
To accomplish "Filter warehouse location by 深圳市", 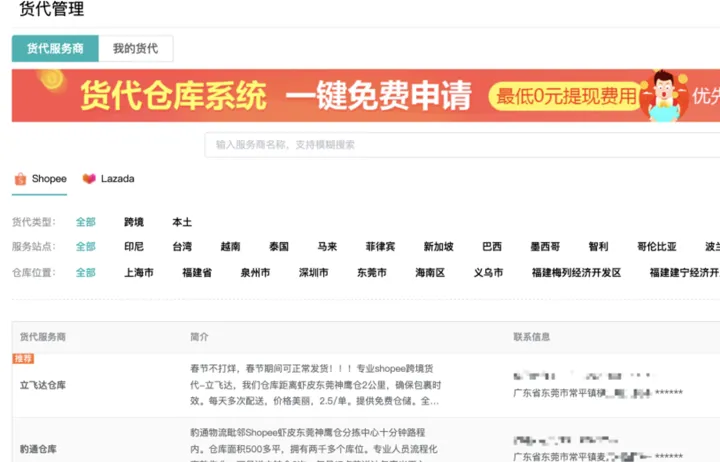I will pyautogui.click(x=314, y=273).
